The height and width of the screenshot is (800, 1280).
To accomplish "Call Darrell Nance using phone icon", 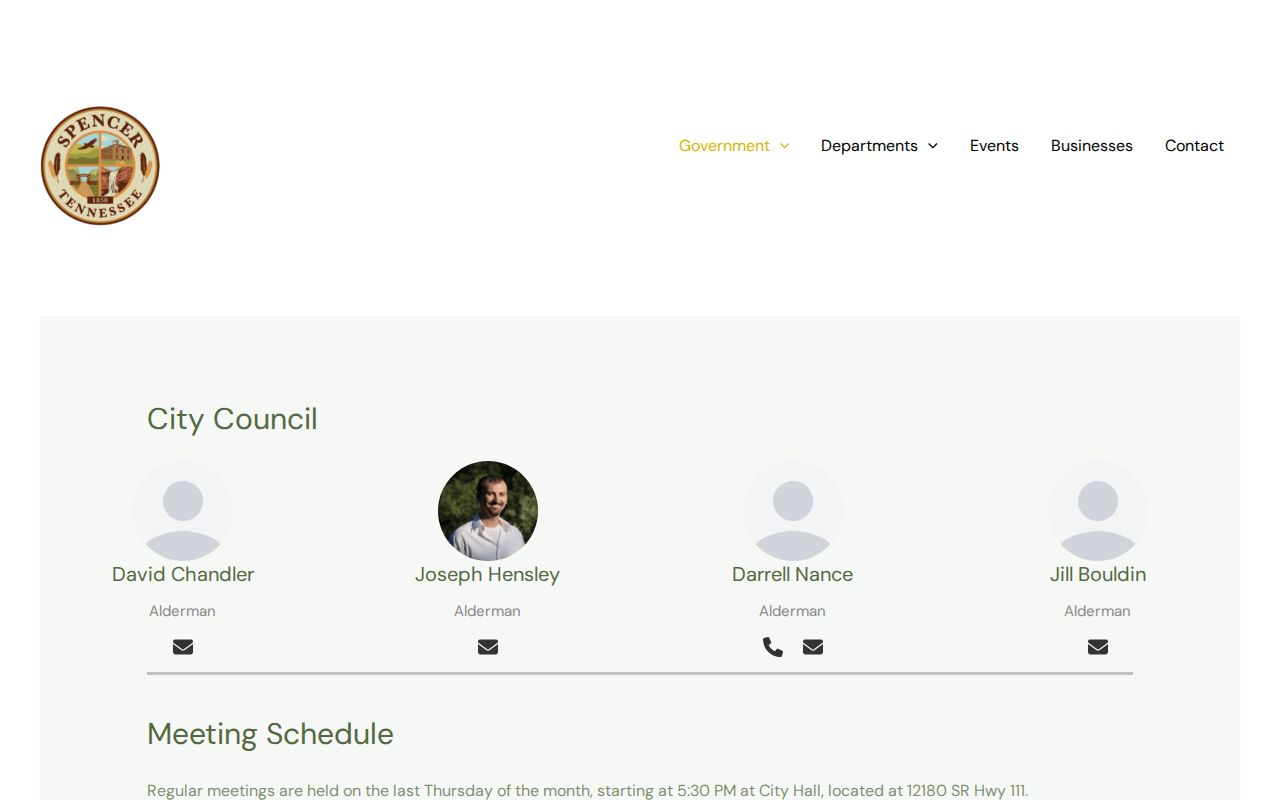I will (x=773, y=647).
